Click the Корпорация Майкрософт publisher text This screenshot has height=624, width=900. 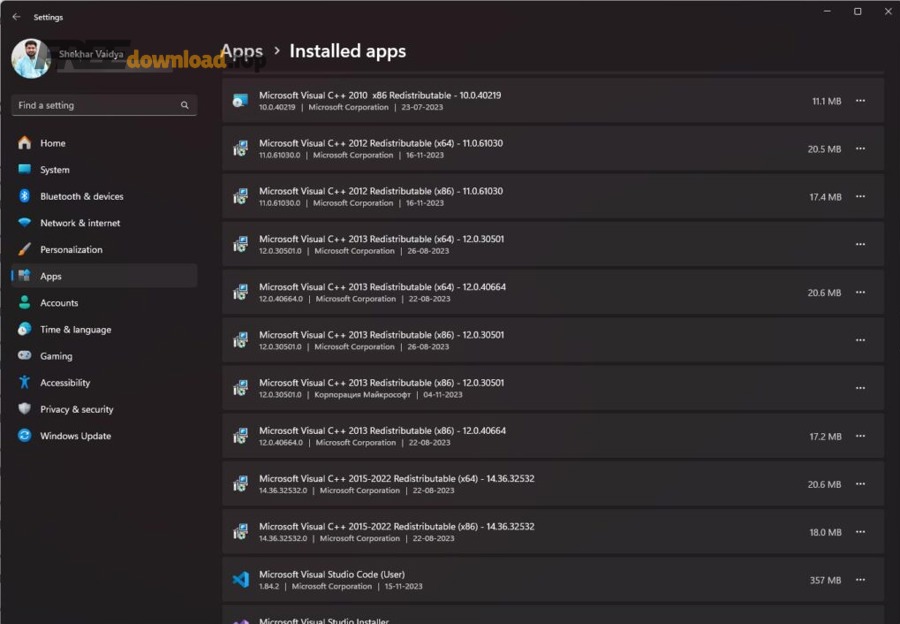click(x=362, y=395)
